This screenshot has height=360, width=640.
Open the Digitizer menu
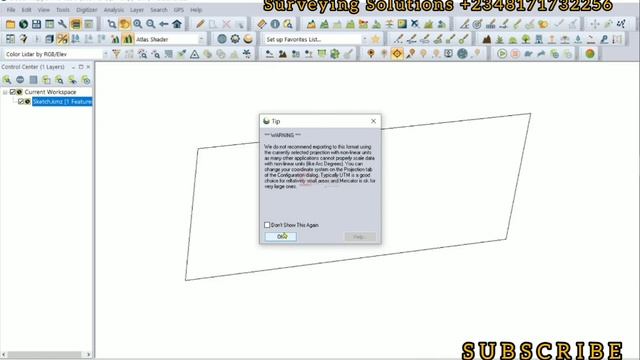(87, 10)
